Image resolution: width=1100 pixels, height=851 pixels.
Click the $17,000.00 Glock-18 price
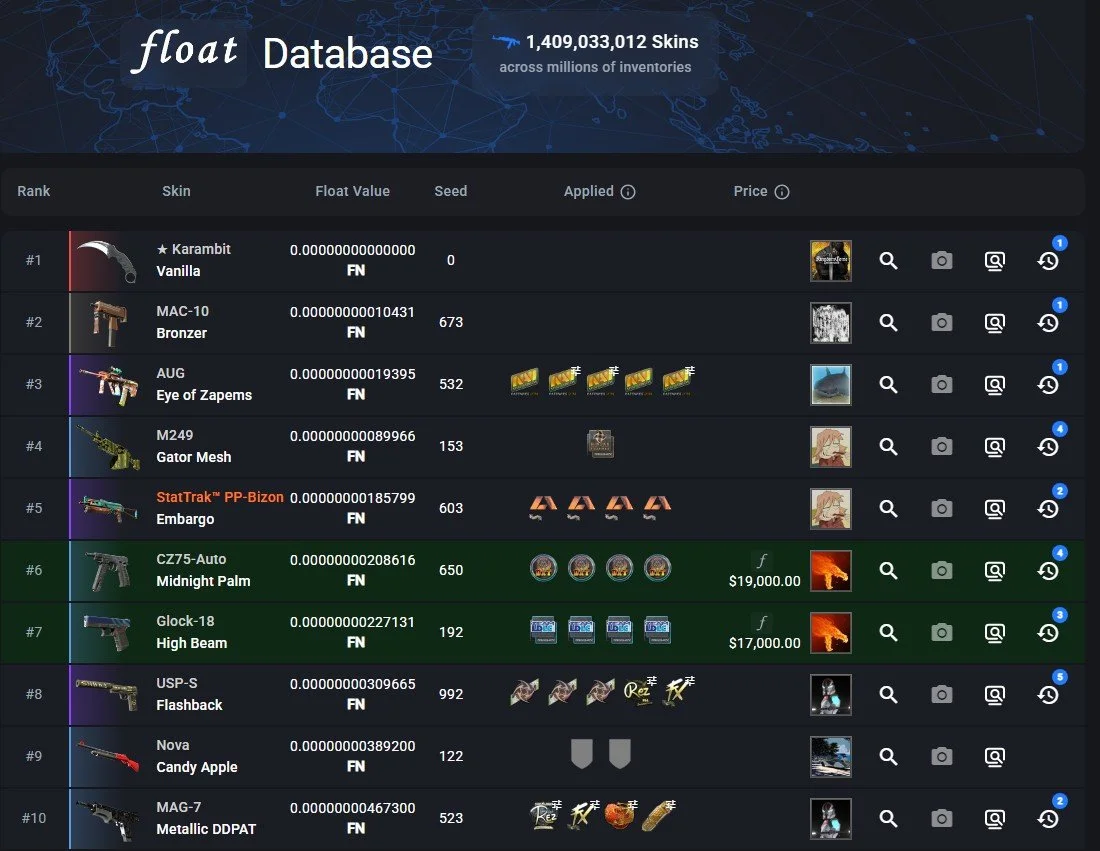coord(764,643)
